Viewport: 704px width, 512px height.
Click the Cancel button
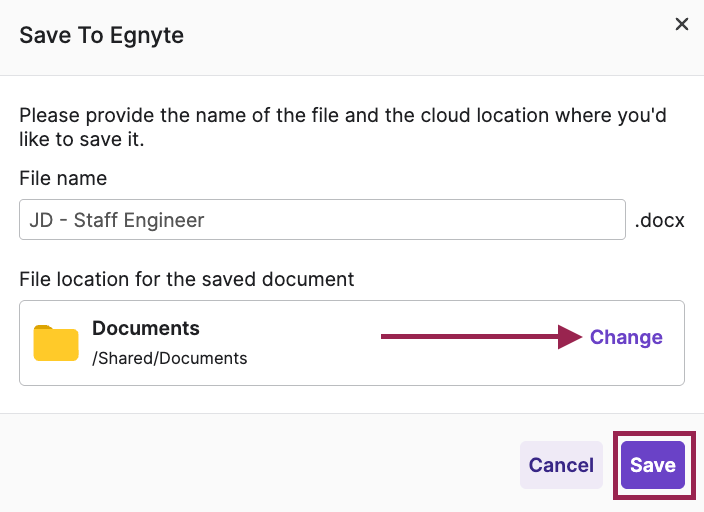coord(561,465)
